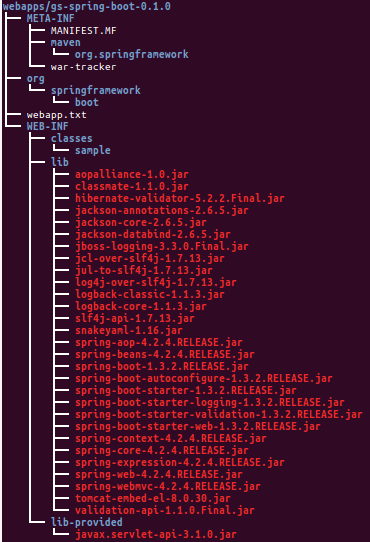Click the lib-provided directory name
The height and width of the screenshot is (542, 370).
click(86, 522)
